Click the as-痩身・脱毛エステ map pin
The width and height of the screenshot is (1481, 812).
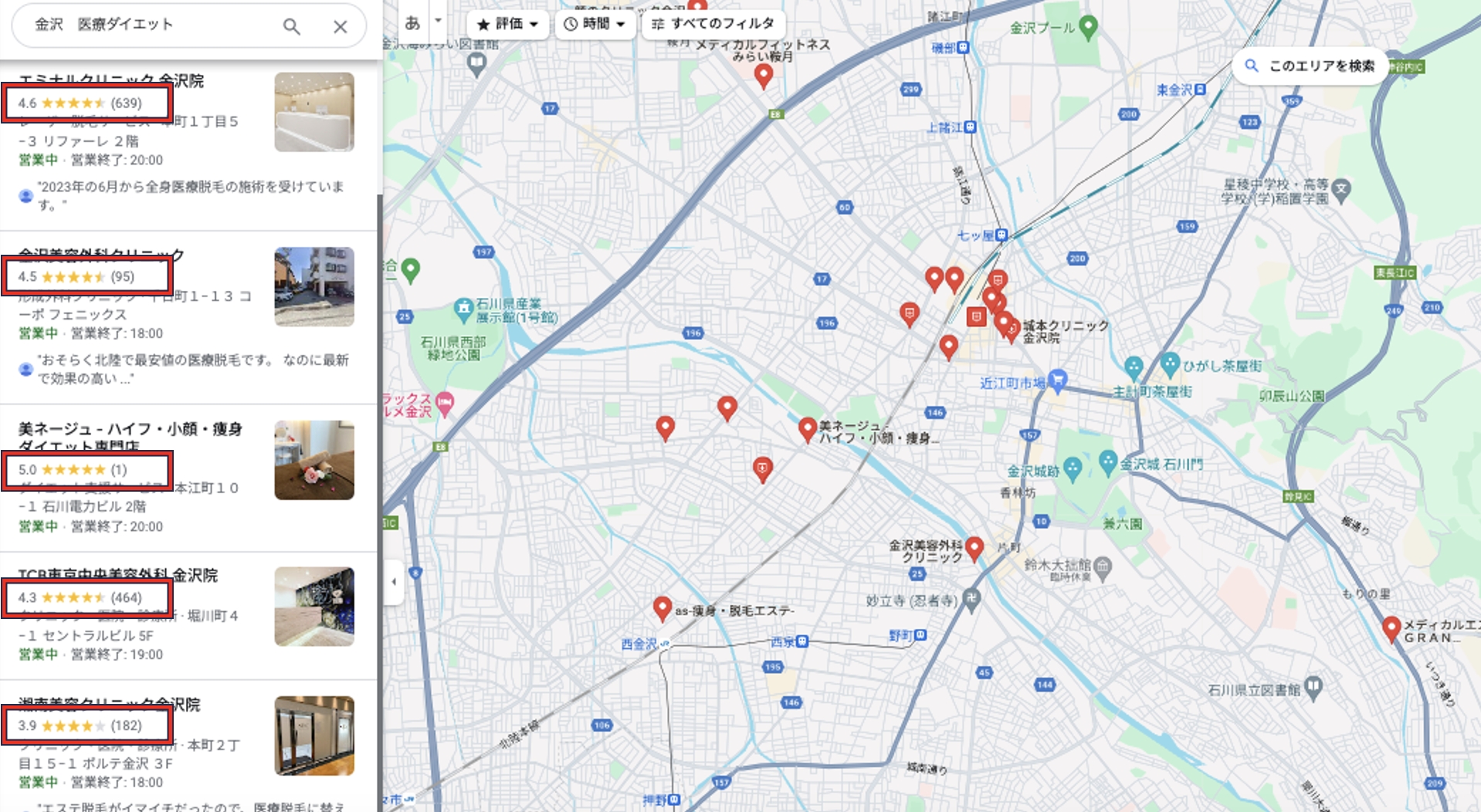tap(662, 608)
